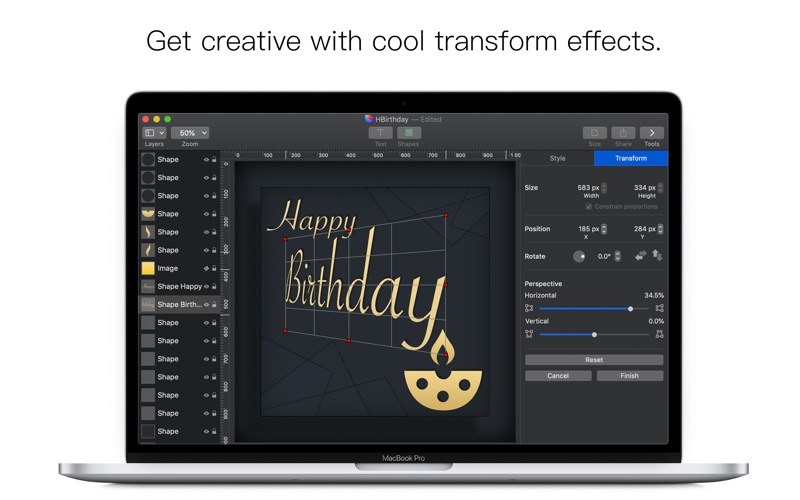Hide the golden bowl Shape layer
The width and height of the screenshot is (800, 500).
[207, 214]
